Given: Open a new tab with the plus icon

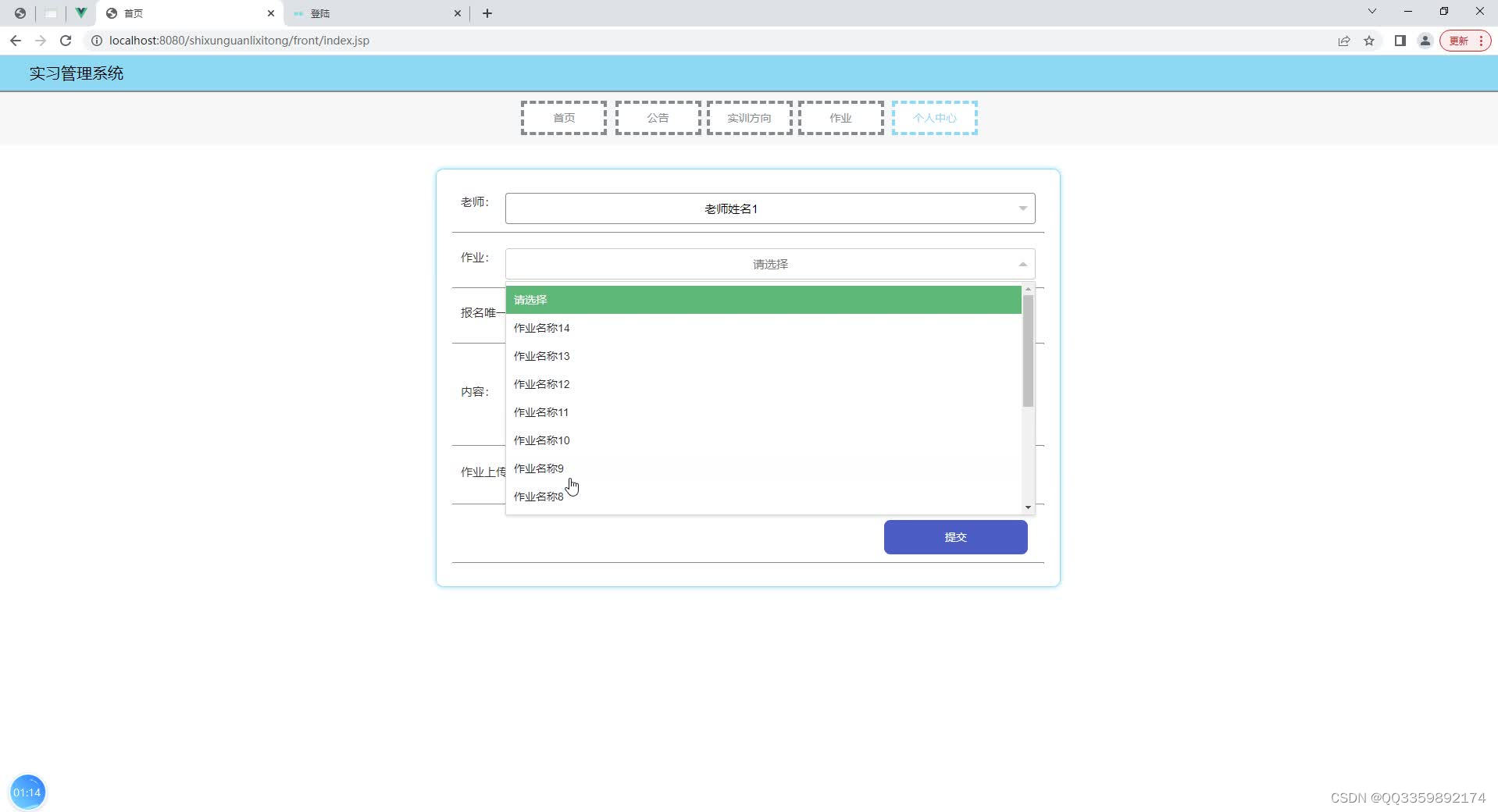Looking at the screenshot, I should pos(487,13).
